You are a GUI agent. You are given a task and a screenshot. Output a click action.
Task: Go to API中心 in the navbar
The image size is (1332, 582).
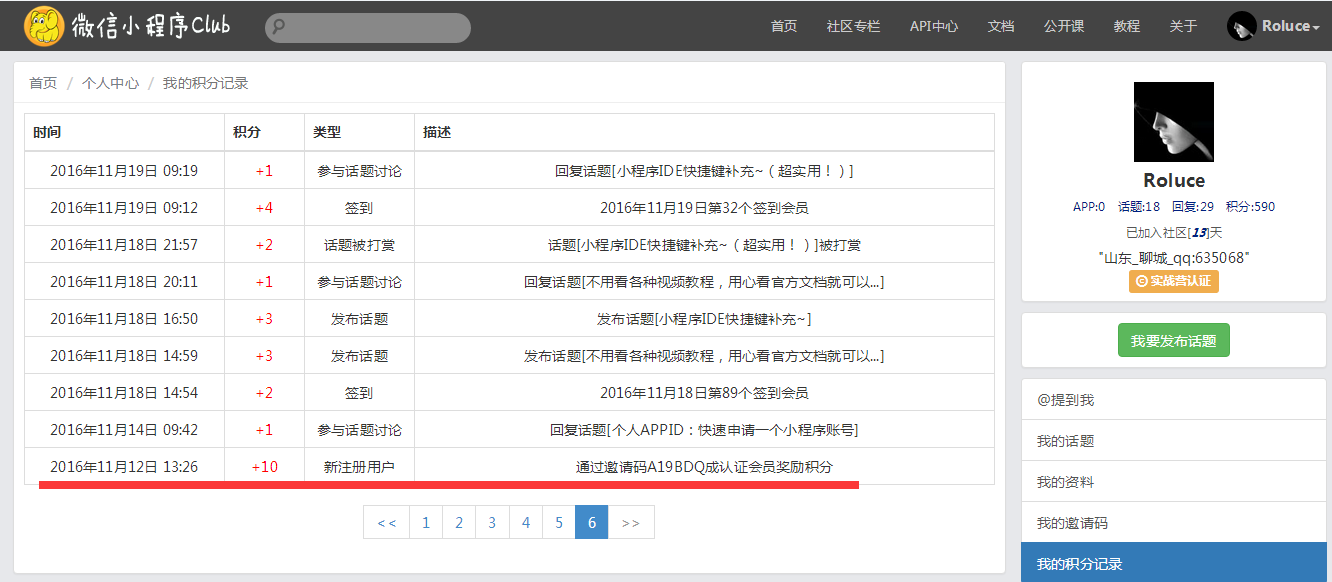point(933,26)
